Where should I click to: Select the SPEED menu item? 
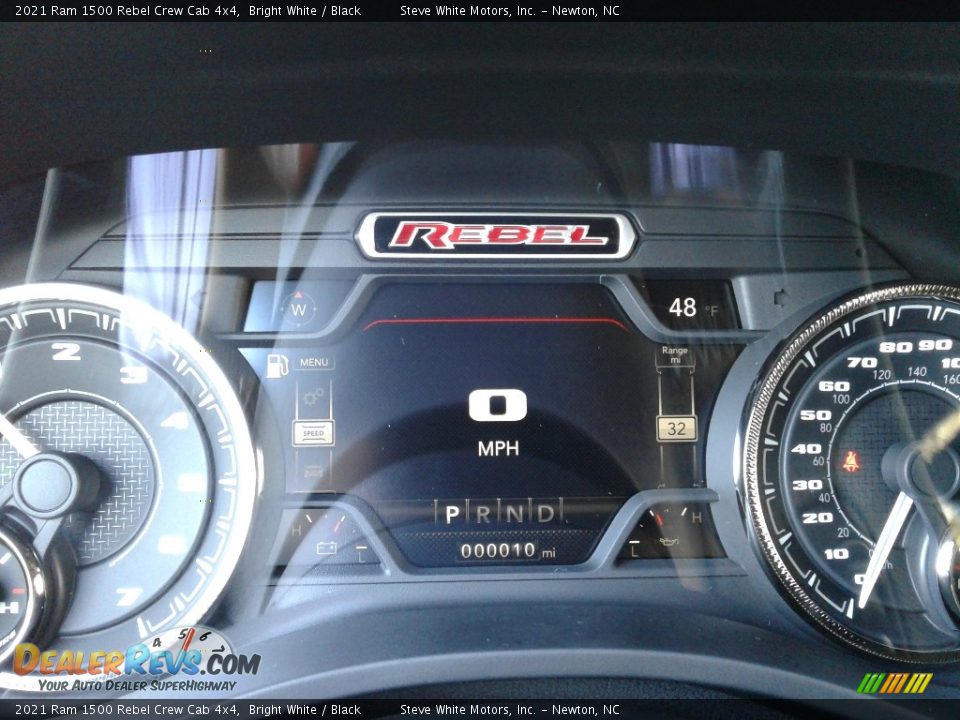pos(313,433)
